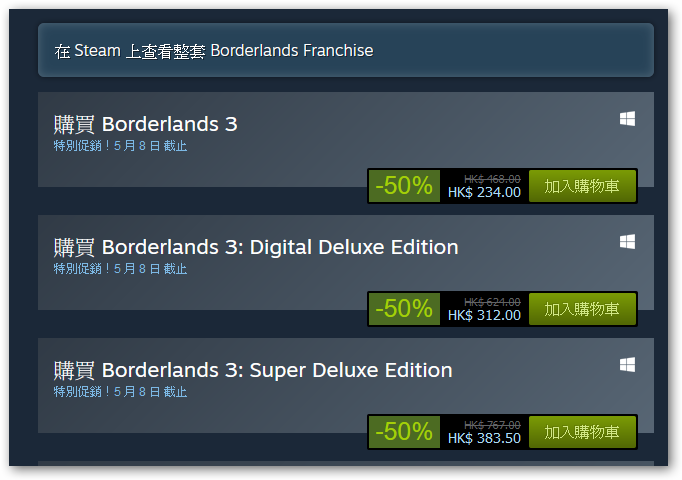
Task: Click the -50% badge for Super Deluxe Edition
Action: tap(404, 432)
